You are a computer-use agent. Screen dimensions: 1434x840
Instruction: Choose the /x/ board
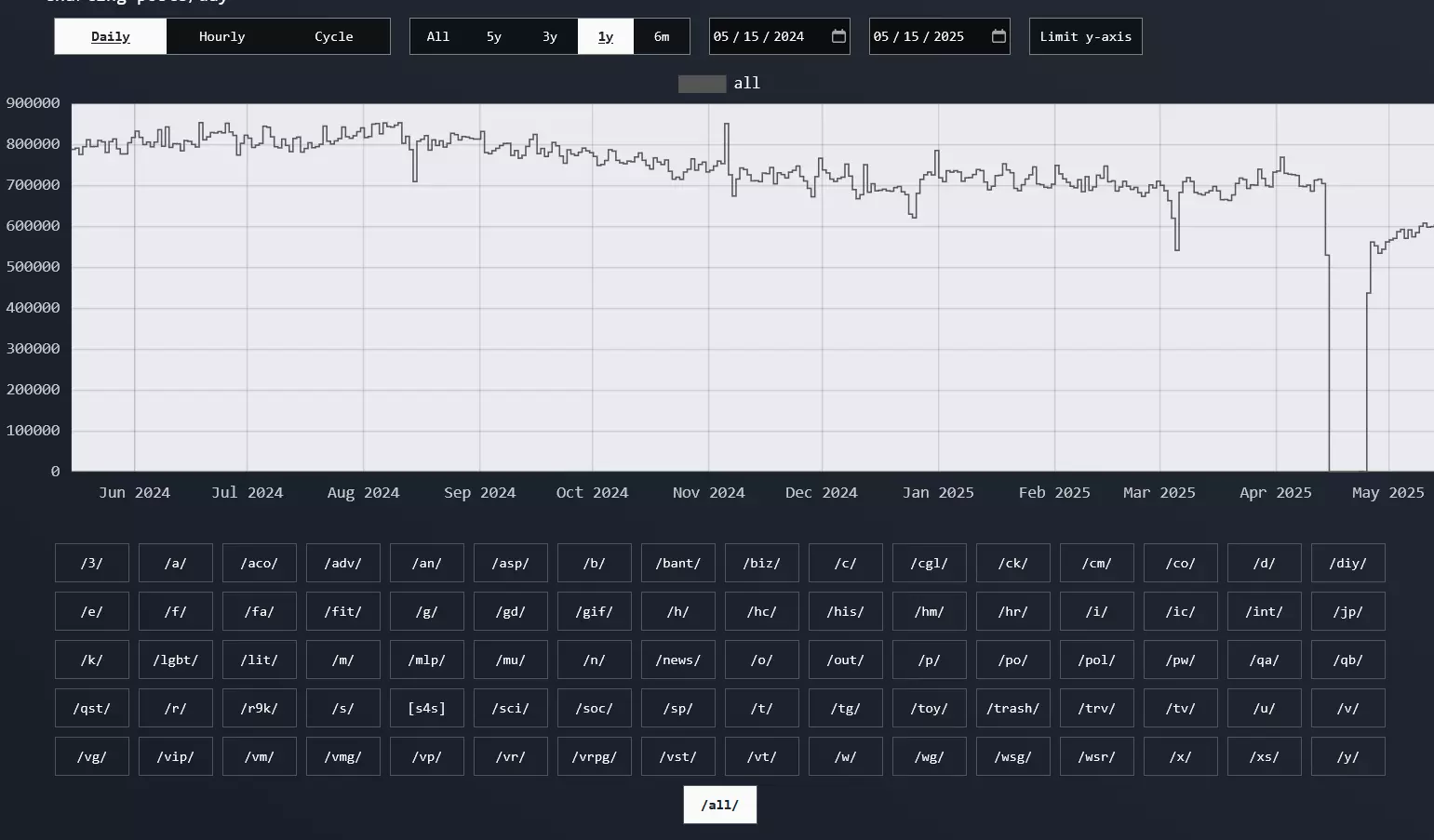(1181, 756)
